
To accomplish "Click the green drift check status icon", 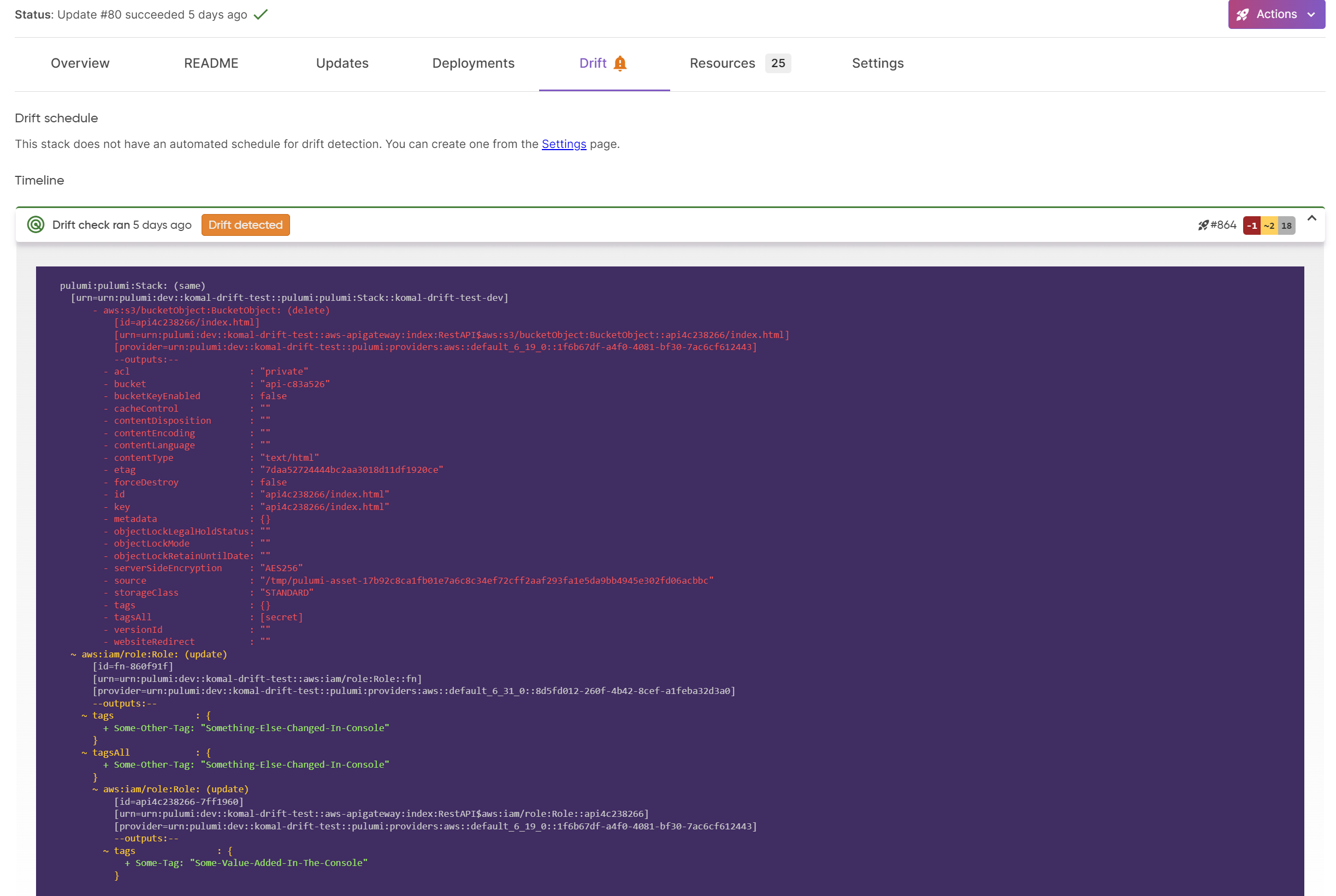I will (36, 224).
